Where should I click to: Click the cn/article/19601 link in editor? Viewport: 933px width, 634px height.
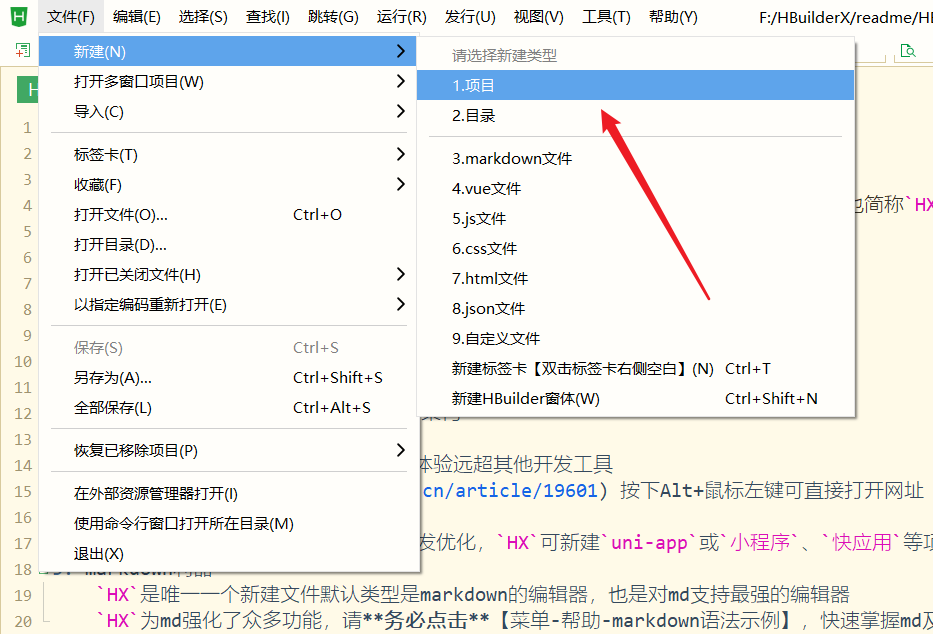tap(510, 490)
